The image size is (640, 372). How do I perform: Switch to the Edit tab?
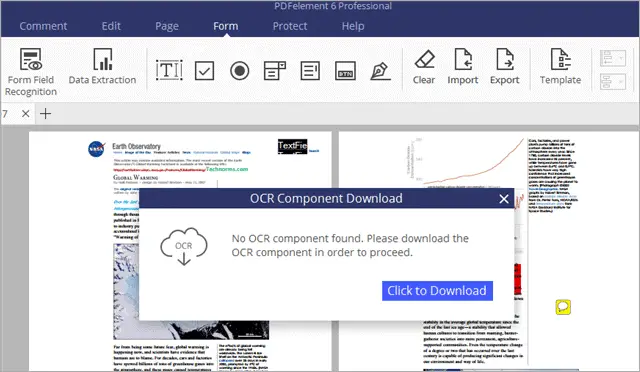point(111,26)
